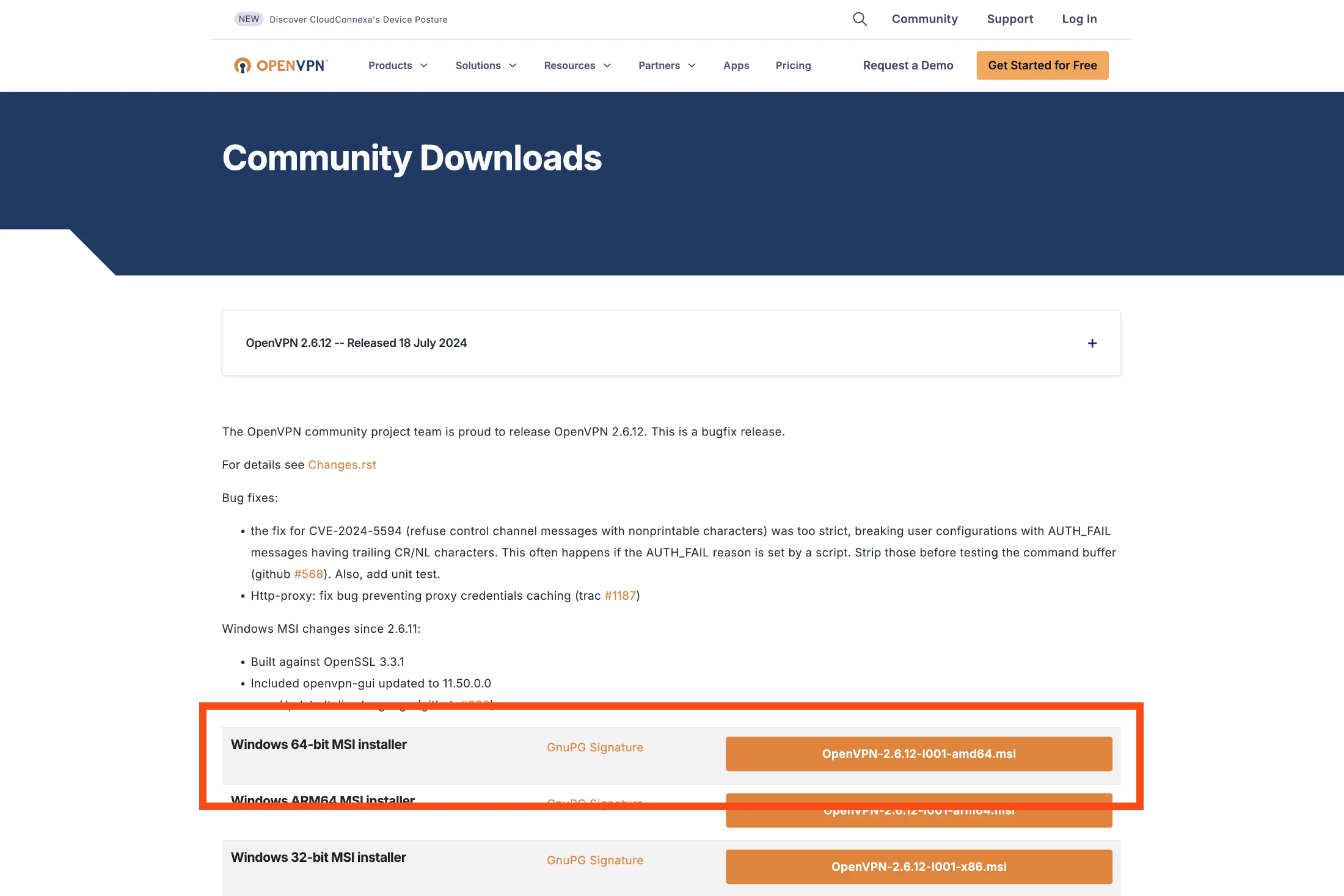Click 'Windows MSI changes since 2.6.11:' text
Screen dimensions: 1344x896
click(x=321, y=629)
